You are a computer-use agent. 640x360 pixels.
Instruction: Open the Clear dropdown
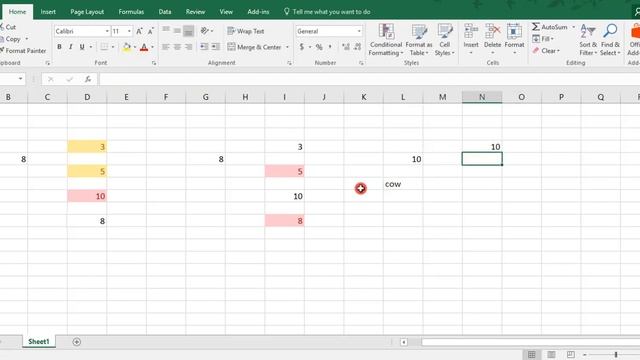point(546,51)
